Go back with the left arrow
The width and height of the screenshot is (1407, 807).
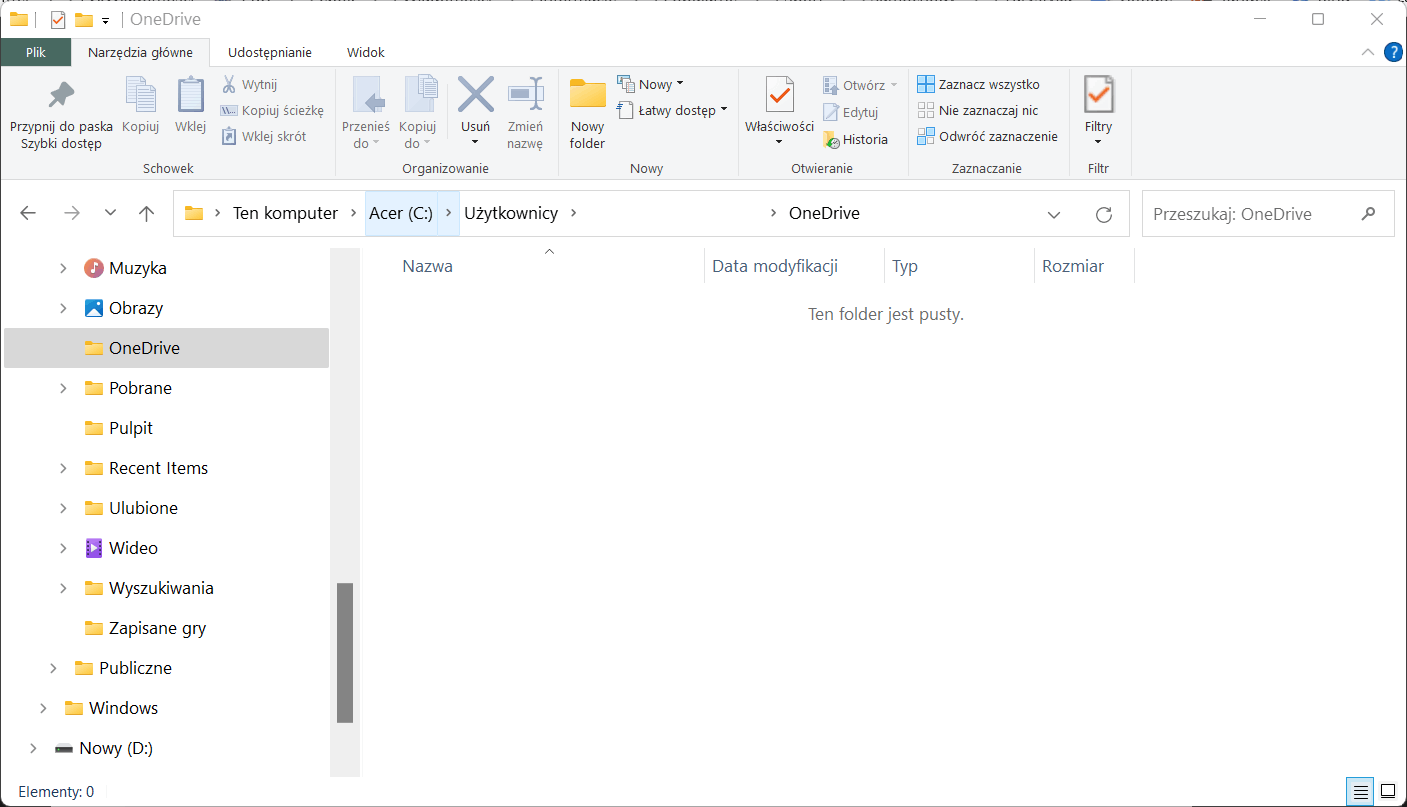[28, 213]
